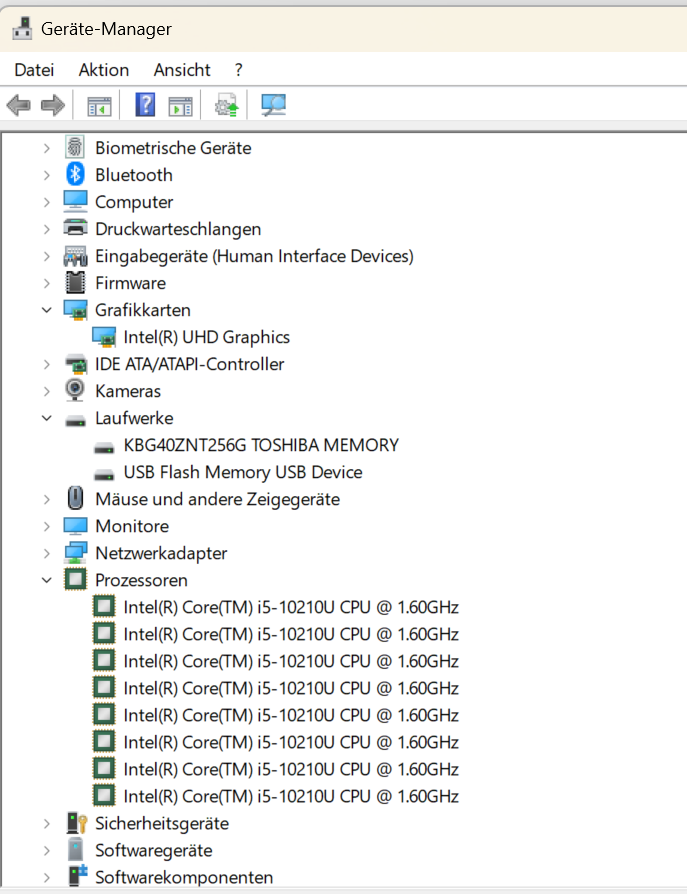Select the Druckwarteschlangen label
The height and width of the screenshot is (894, 687).
pos(178,229)
